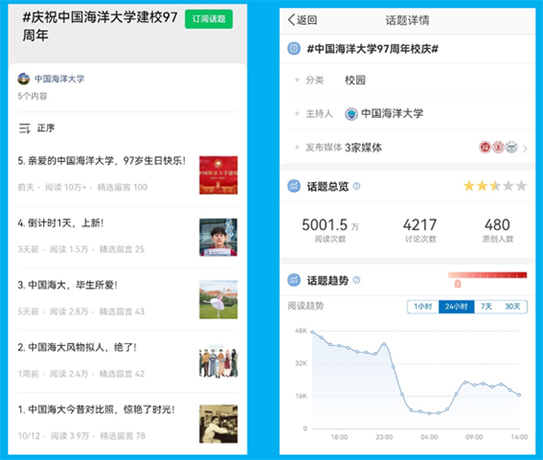Switch the trend range to 30天
The image size is (543, 460).
[513, 307]
